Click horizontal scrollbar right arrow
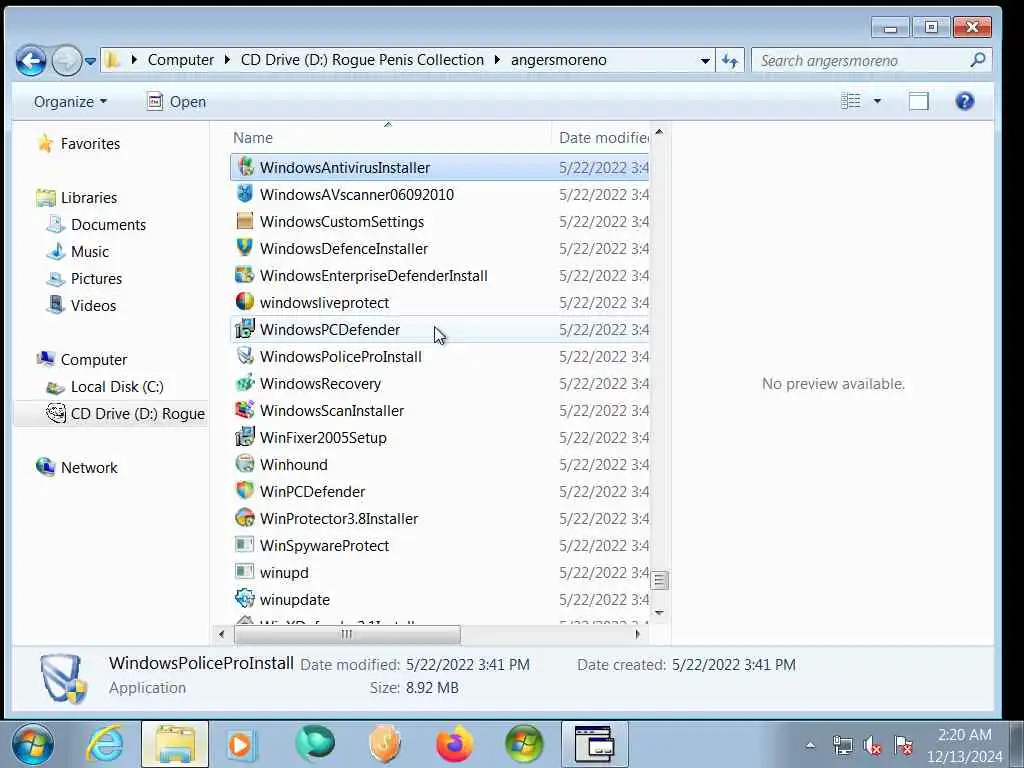The image size is (1024, 768). [x=637, y=634]
